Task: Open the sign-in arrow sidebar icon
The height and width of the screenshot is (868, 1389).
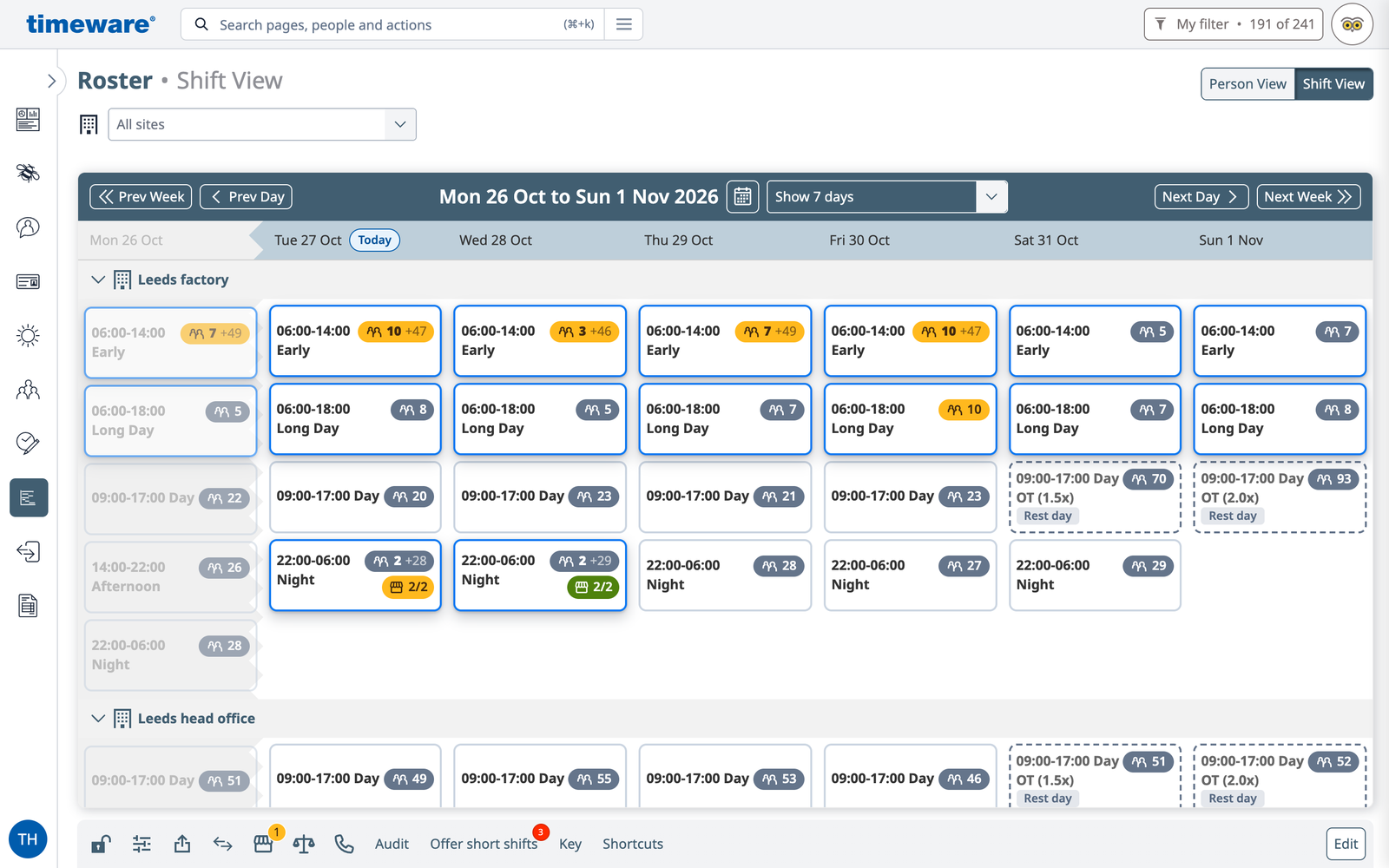Action: coord(28,552)
